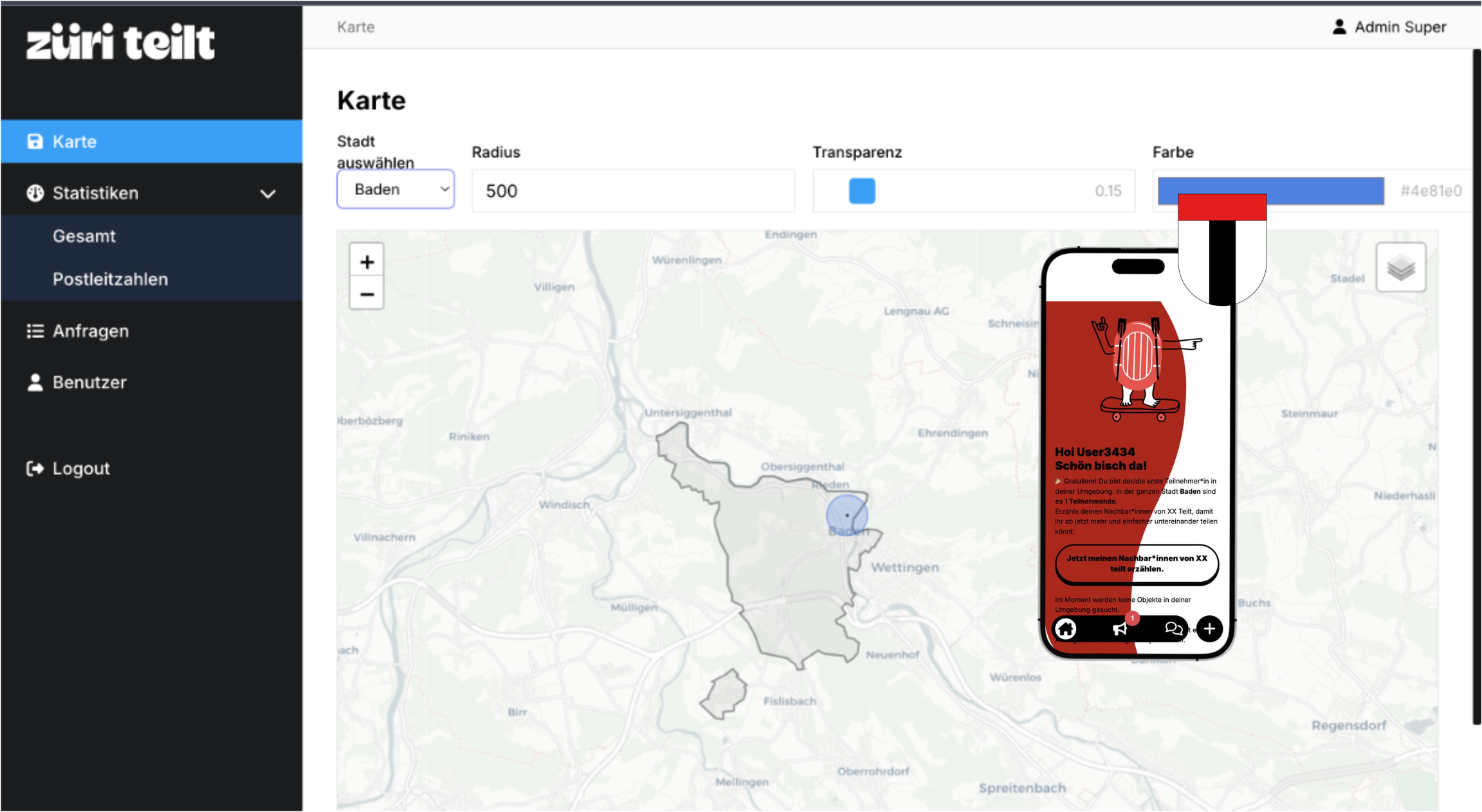Click the chat bubbles icon in phone mockup
Viewport: 1482px width, 812px height.
click(1173, 629)
